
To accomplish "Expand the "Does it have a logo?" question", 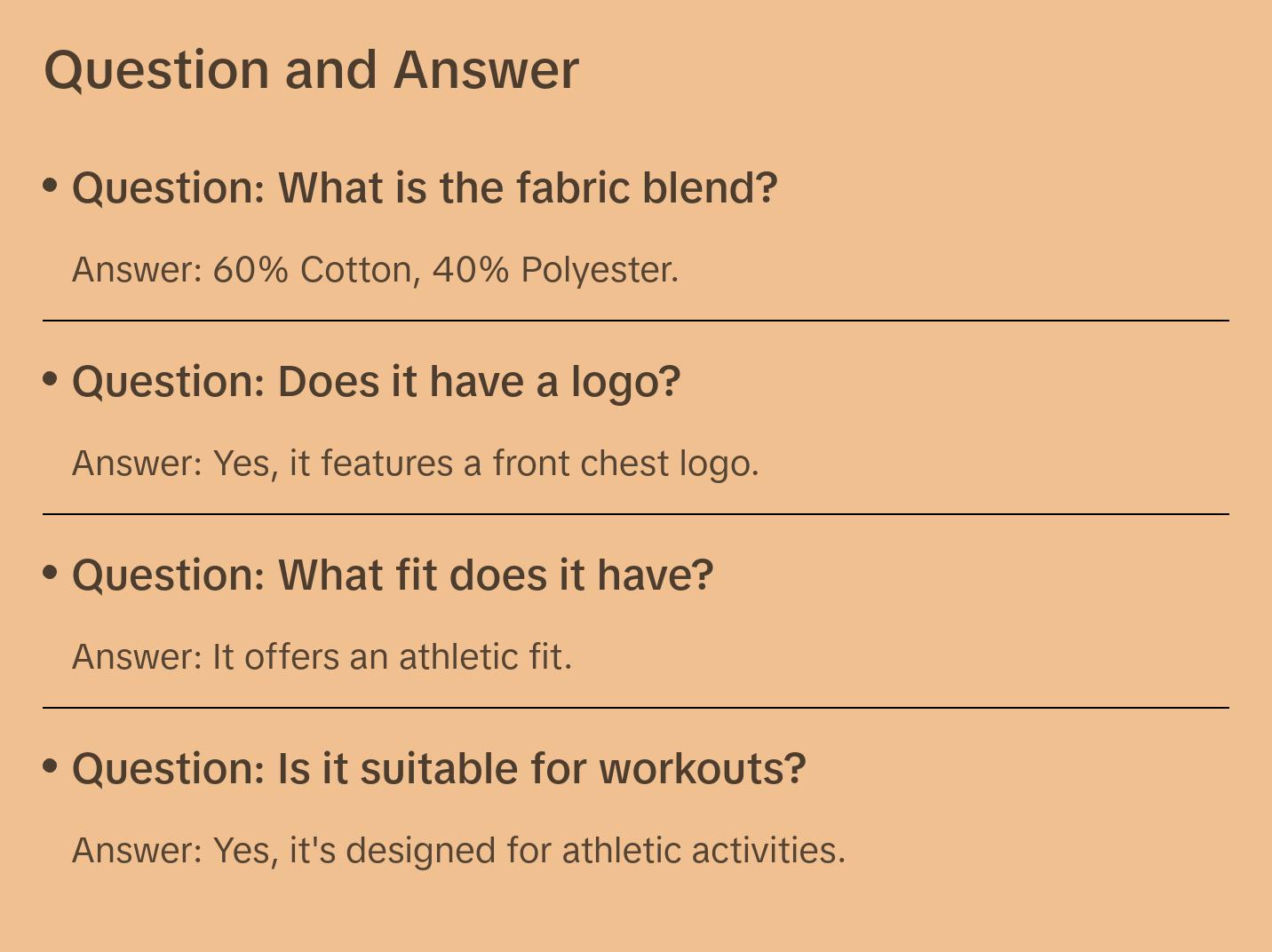I will [x=376, y=382].
